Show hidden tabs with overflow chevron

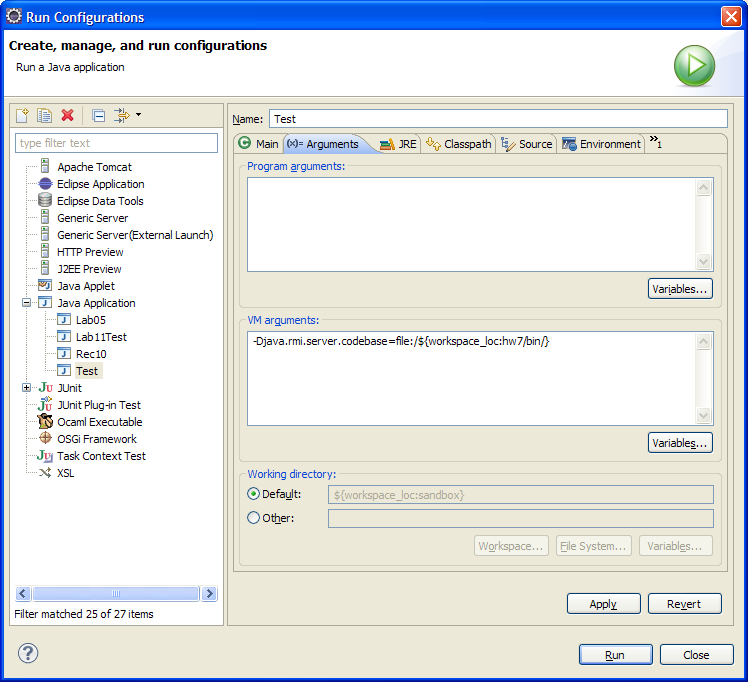pos(655,142)
